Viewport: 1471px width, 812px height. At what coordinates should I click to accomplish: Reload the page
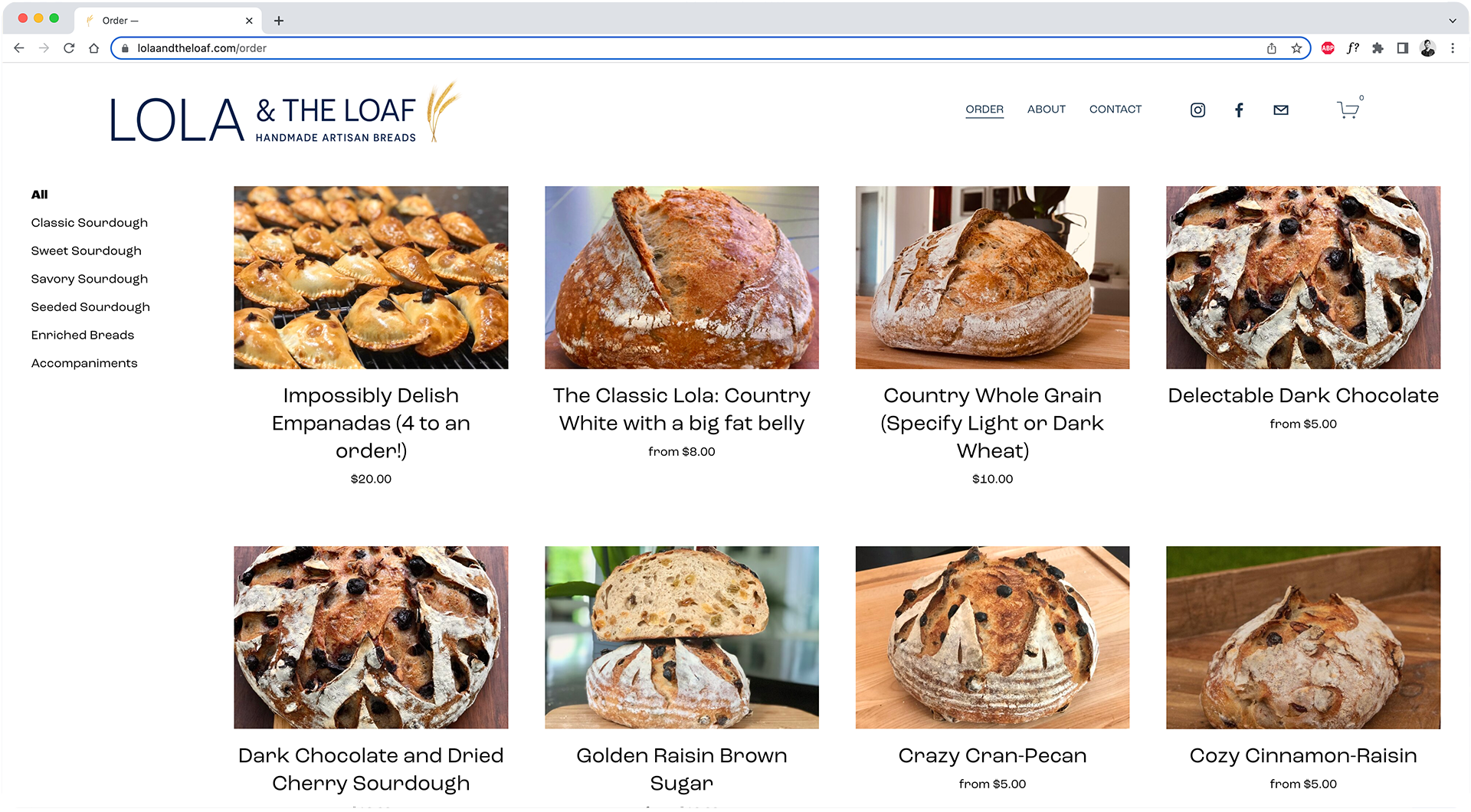pos(69,48)
